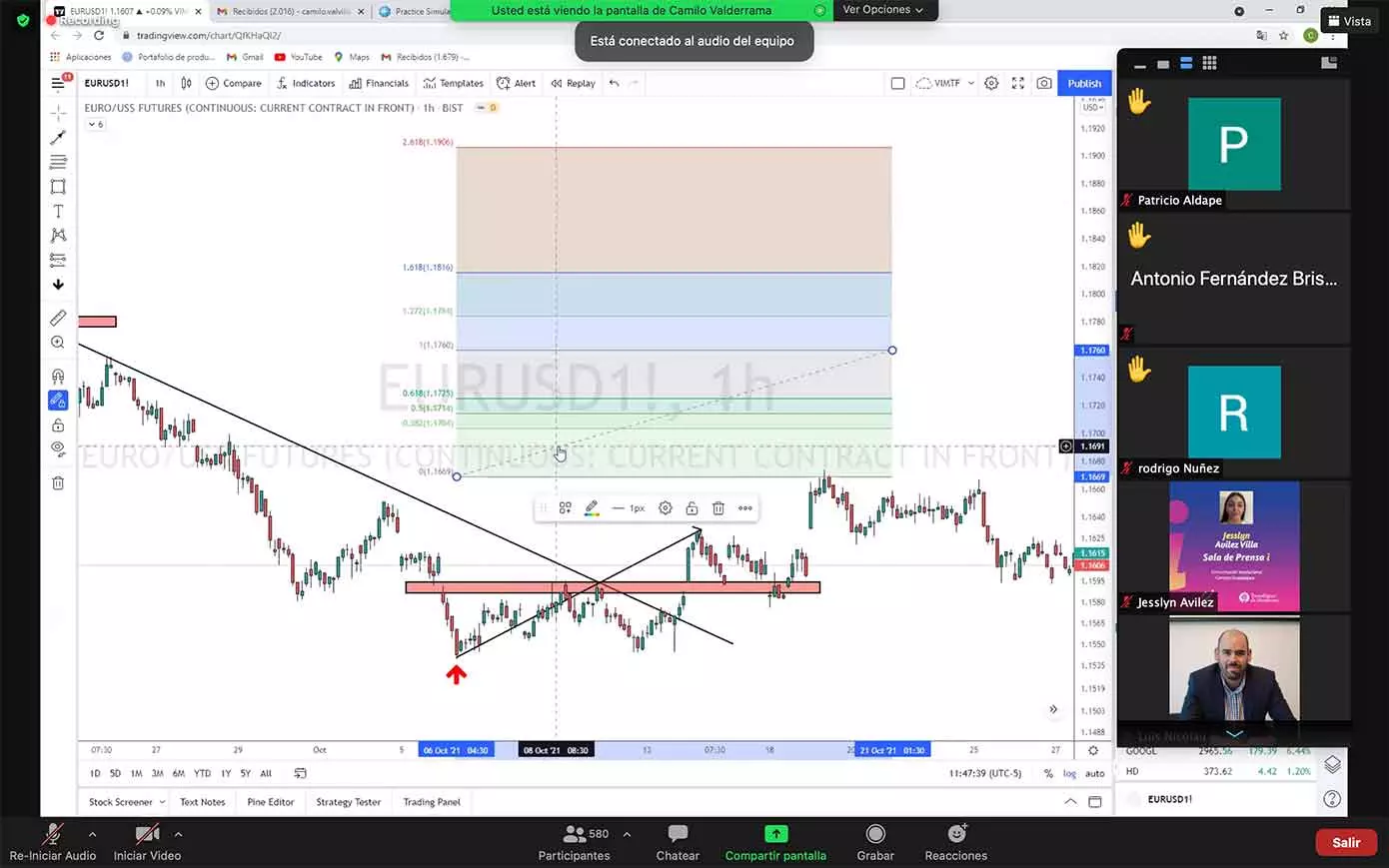1389x868 pixels.
Task: Toggle stay-in-drawing-mode pencil lock
Action: pos(58,401)
